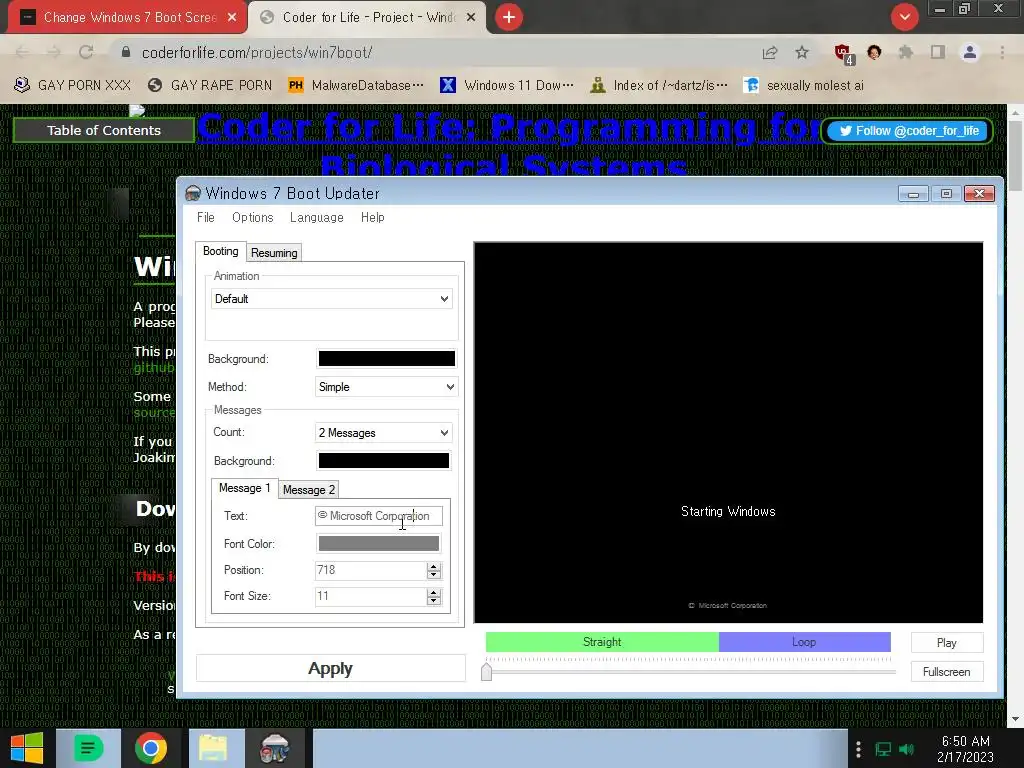Click the Fullscreen button
Viewport: 1024px width, 768px height.
946,672
